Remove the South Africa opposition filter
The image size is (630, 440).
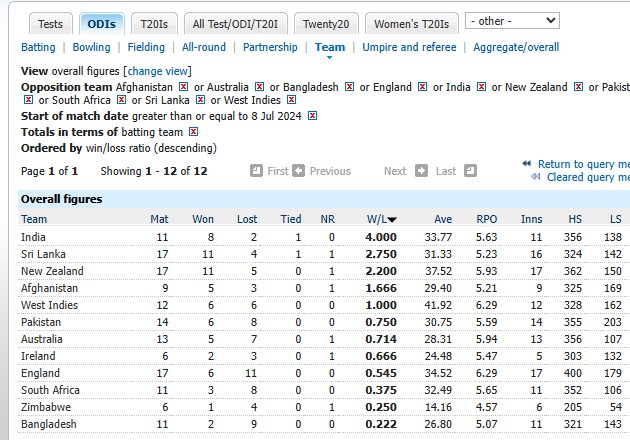(121, 100)
